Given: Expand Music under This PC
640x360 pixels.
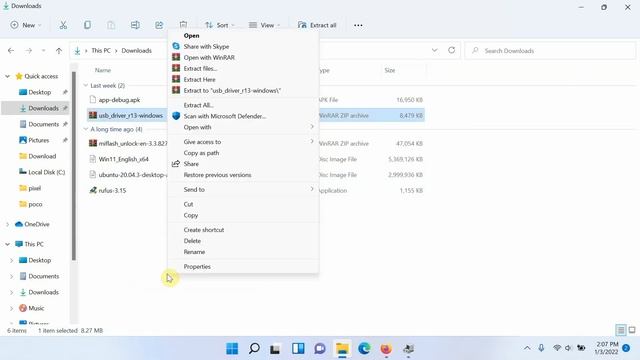Looking at the screenshot, I should (11, 308).
